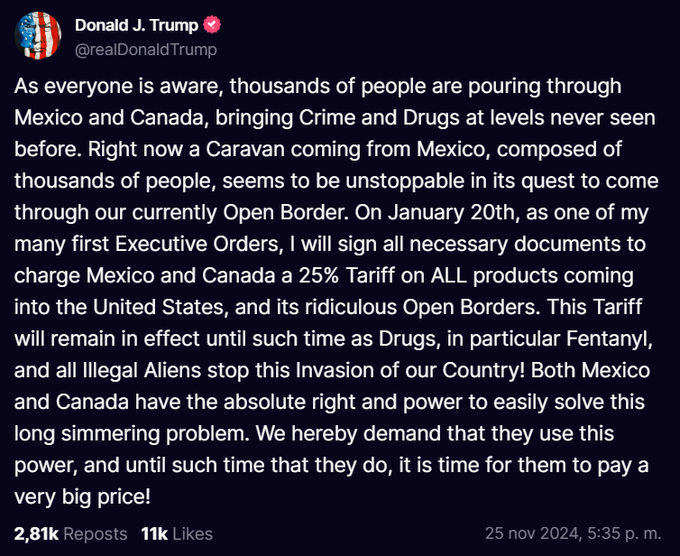Click the word "Caravan" in the post
This screenshot has height=556, width=680.
pyautogui.click(x=245, y=149)
